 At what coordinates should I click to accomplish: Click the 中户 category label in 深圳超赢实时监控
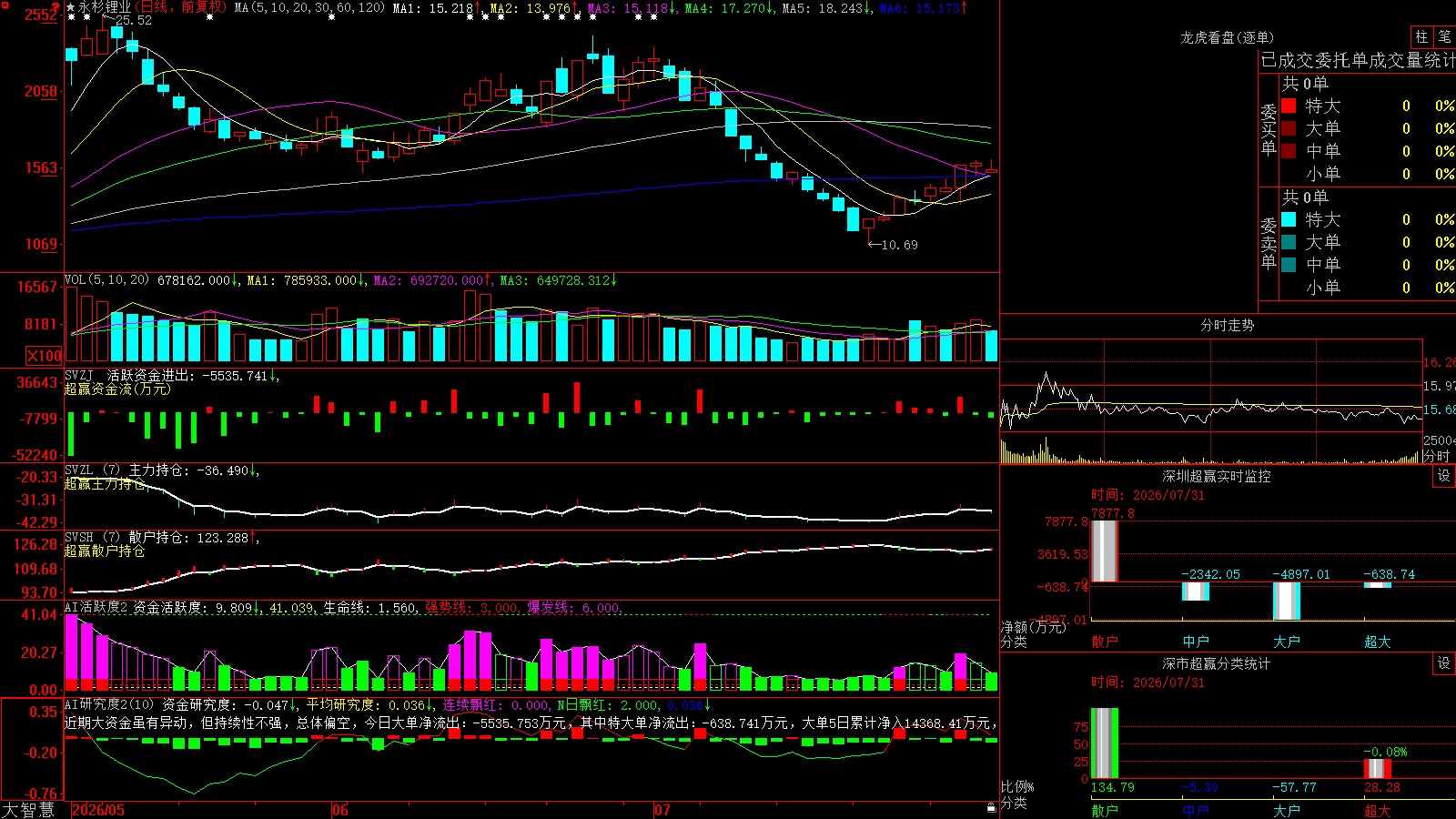click(1196, 642)
